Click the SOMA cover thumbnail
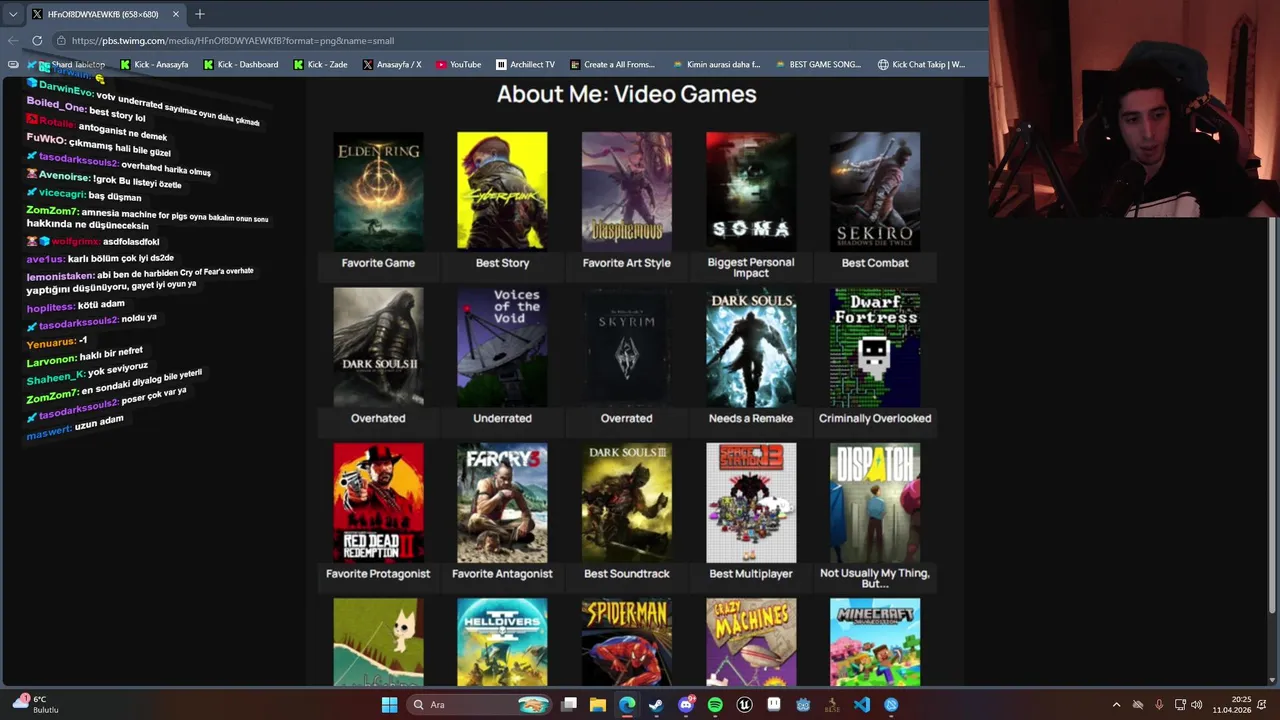This screenshot has width=1280, height=720. [x=751, y=190]
